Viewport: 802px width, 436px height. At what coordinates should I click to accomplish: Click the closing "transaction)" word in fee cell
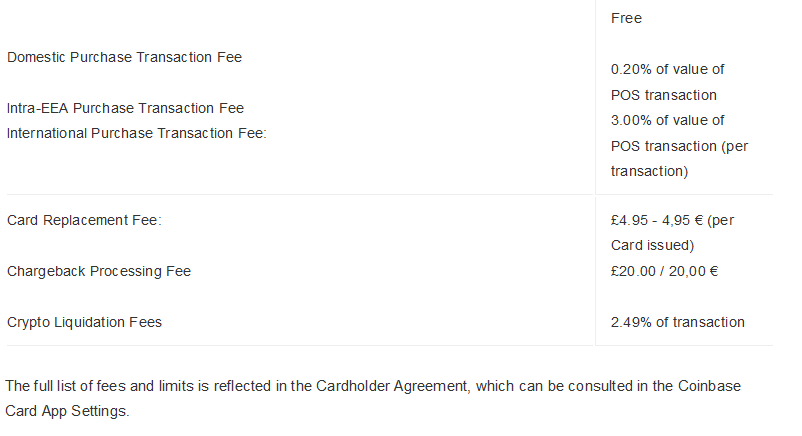(x=649, y=171)
